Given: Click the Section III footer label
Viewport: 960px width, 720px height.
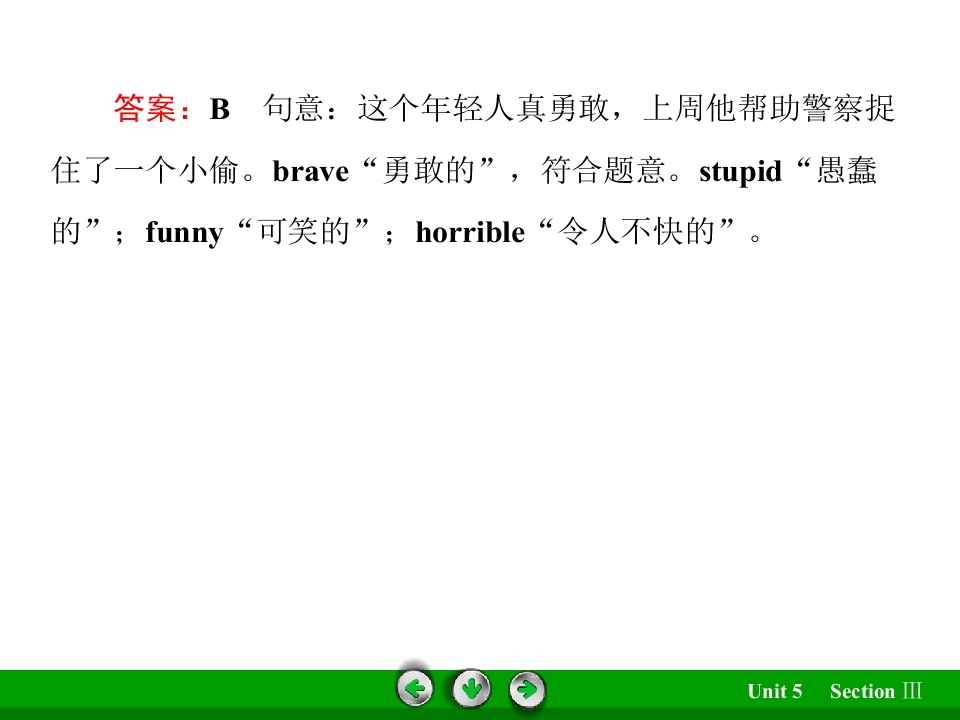Looking at the screenshot, I should pyautogui.click(x=876, y=691).
